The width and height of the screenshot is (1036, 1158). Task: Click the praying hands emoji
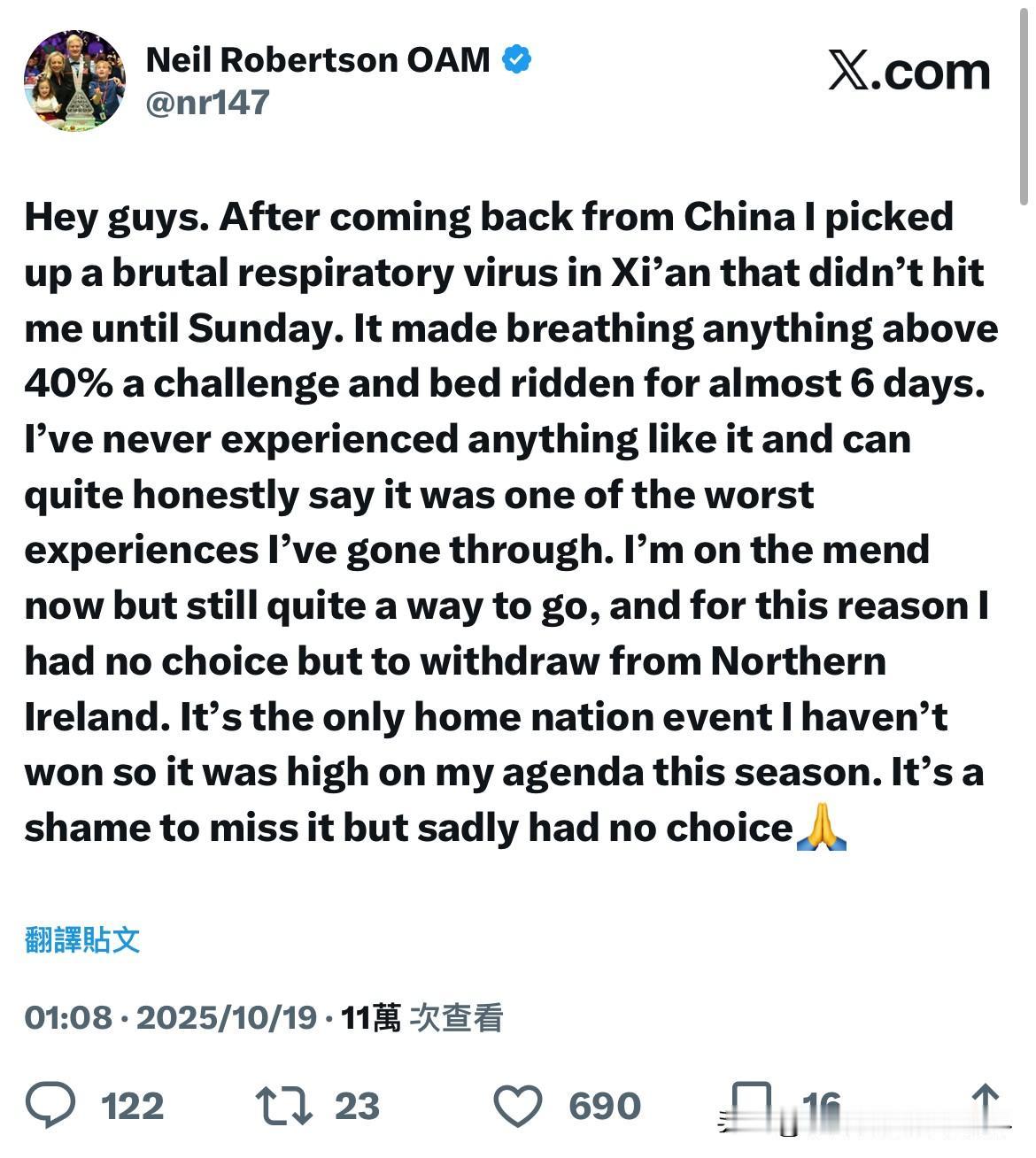822,830
